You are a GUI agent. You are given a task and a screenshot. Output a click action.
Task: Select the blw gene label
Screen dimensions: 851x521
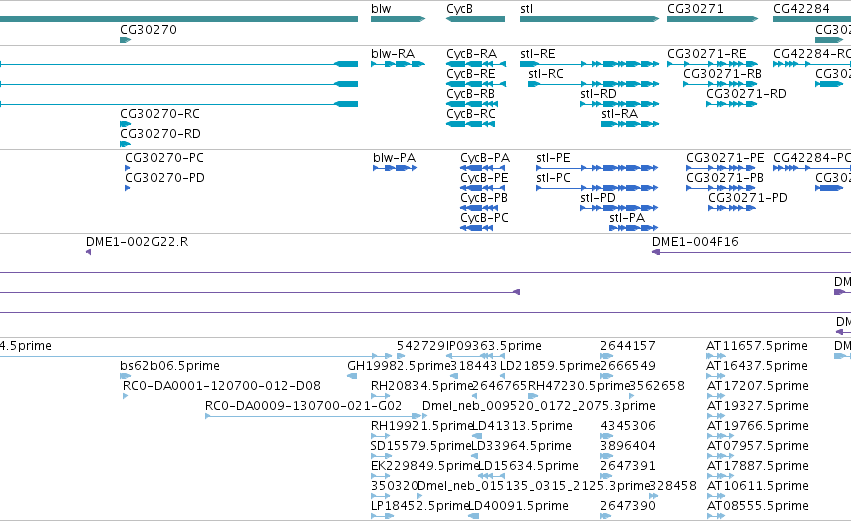click(x=381, y=9)
